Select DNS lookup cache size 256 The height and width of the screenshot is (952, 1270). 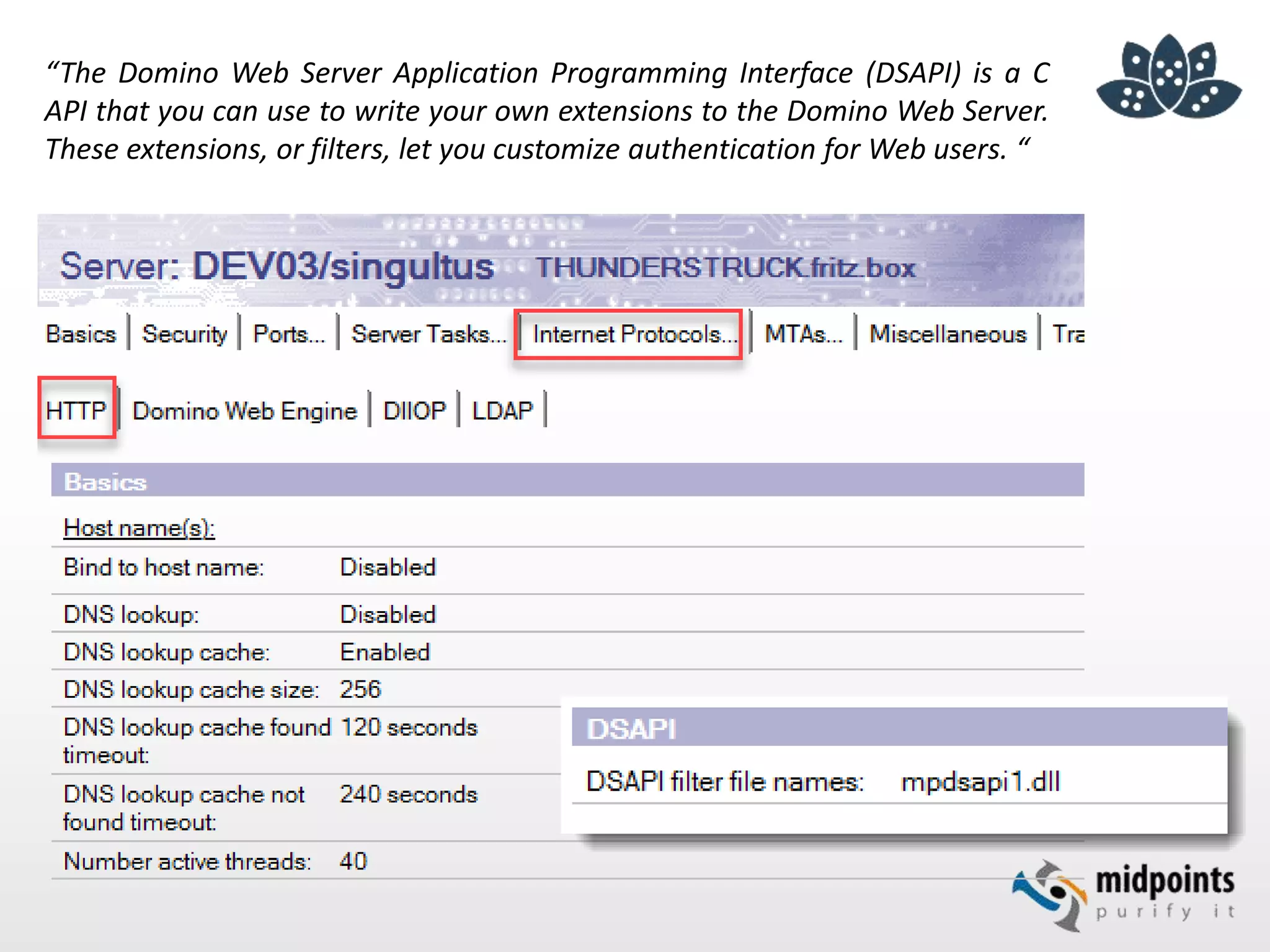pyautogui.click(x=360, y=689)
